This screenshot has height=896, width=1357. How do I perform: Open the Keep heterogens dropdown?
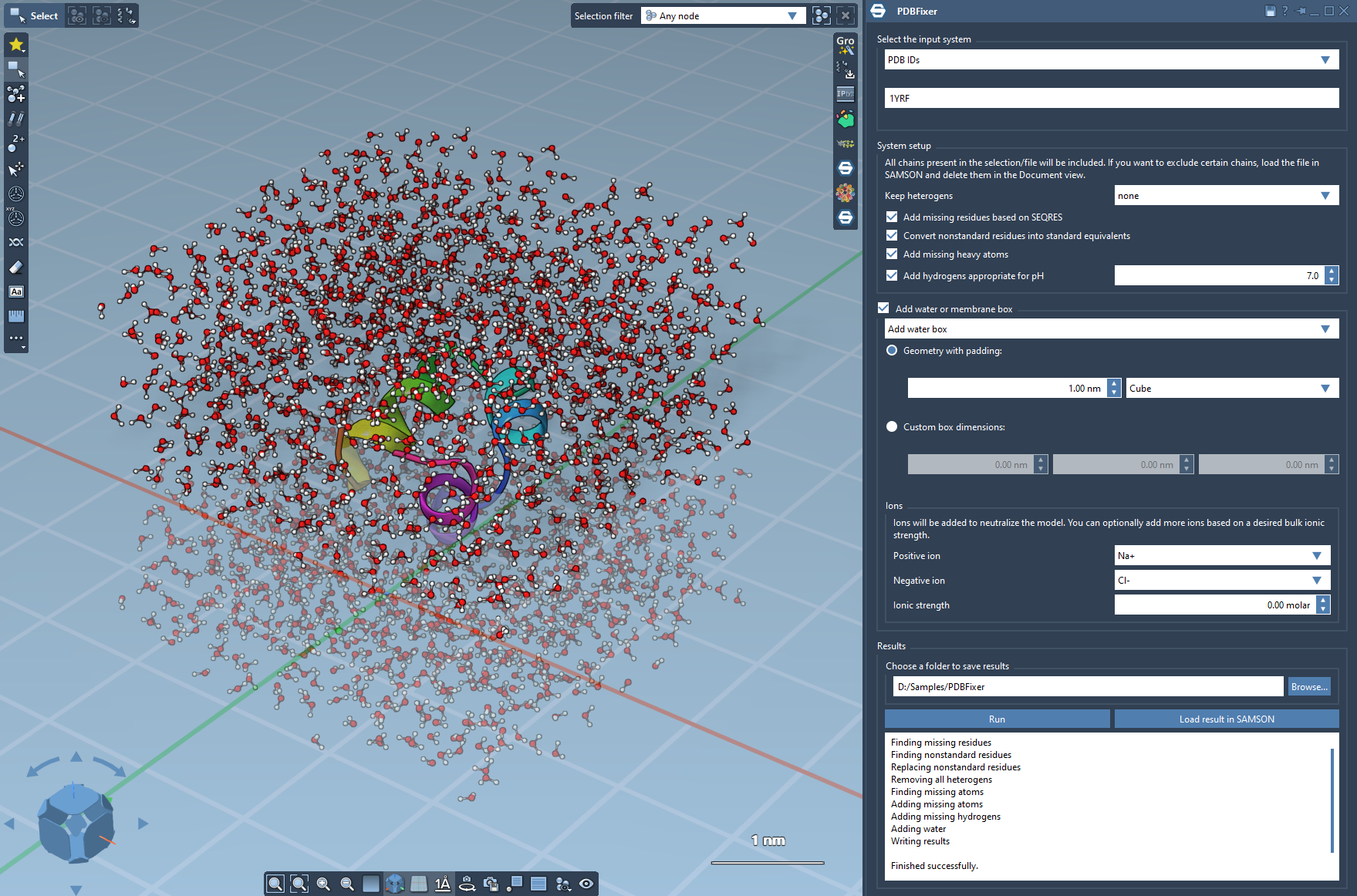(x=1227, y=196)
